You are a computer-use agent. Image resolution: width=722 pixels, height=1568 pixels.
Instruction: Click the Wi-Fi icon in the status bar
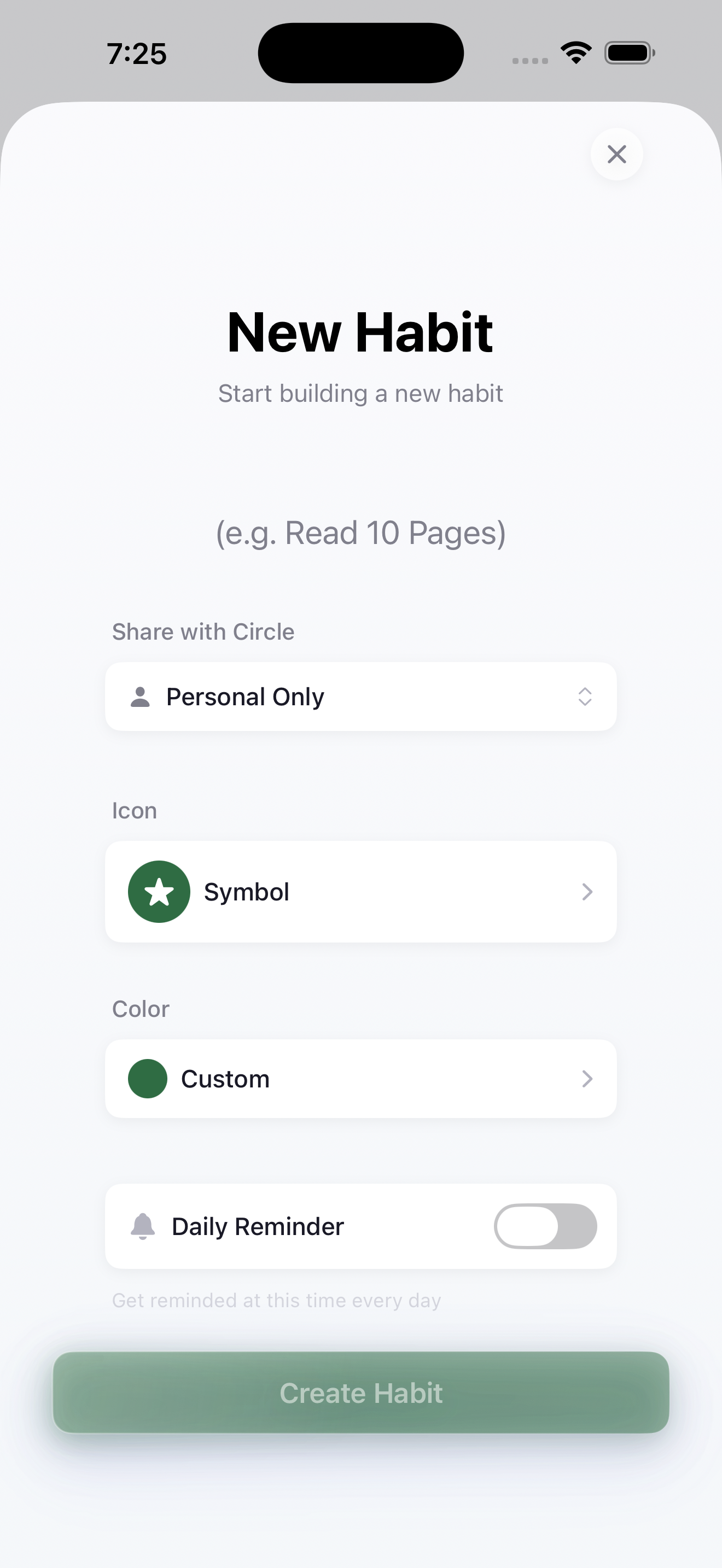[x=575, y=53]
